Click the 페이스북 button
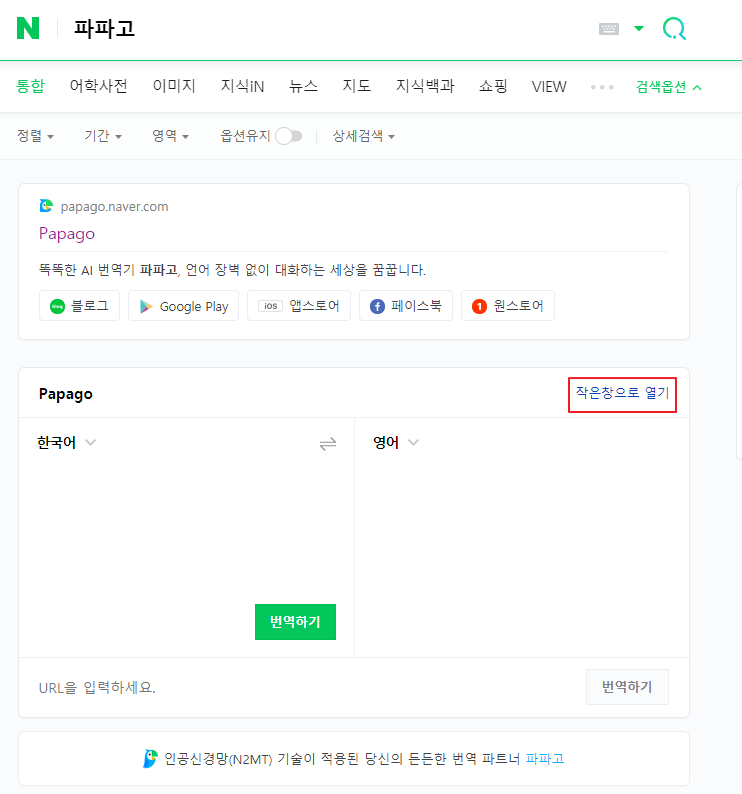The height and width of the screenshot is (794, 742). (x=406, y=305)
